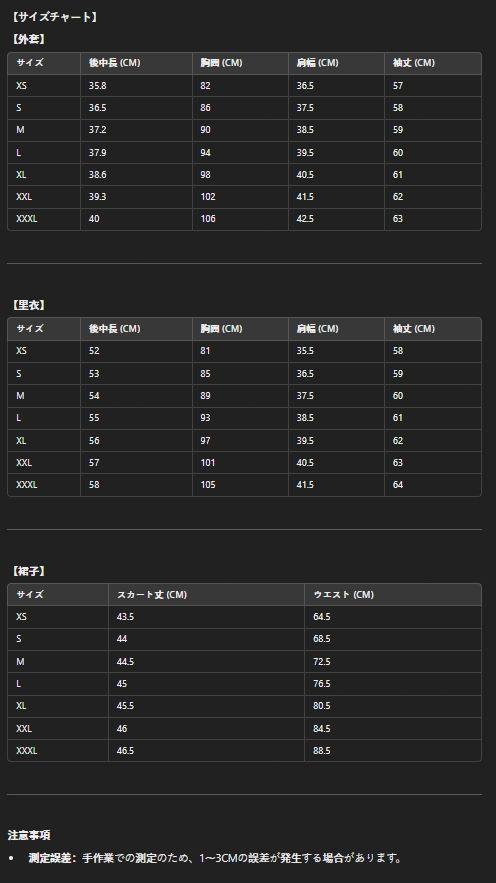Click the スカート丈 (CM) column header
This screenshot has width=496, height=883.
click(x=152, y=595)
